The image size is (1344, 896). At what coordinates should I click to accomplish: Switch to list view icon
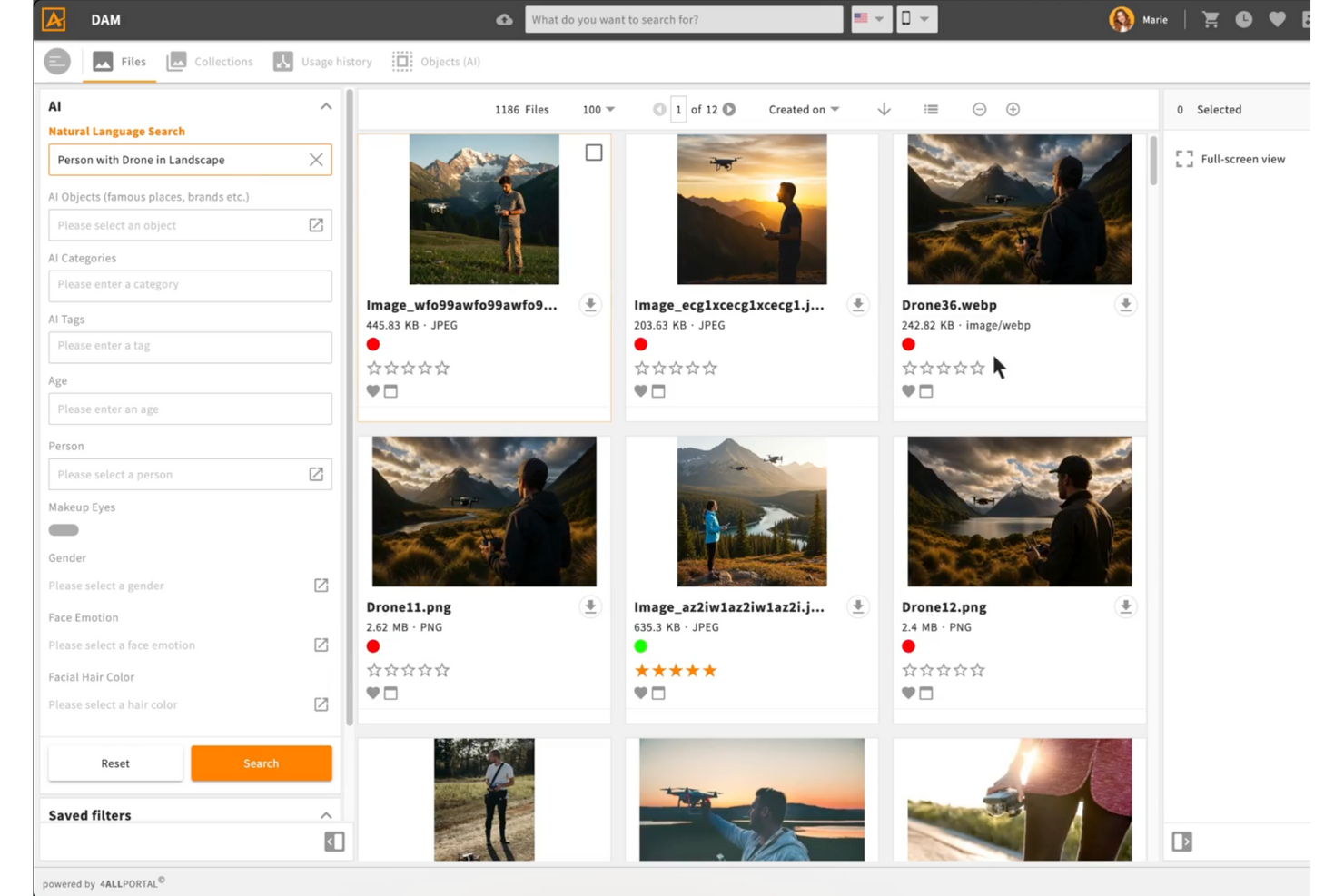(x=931, y=110)
